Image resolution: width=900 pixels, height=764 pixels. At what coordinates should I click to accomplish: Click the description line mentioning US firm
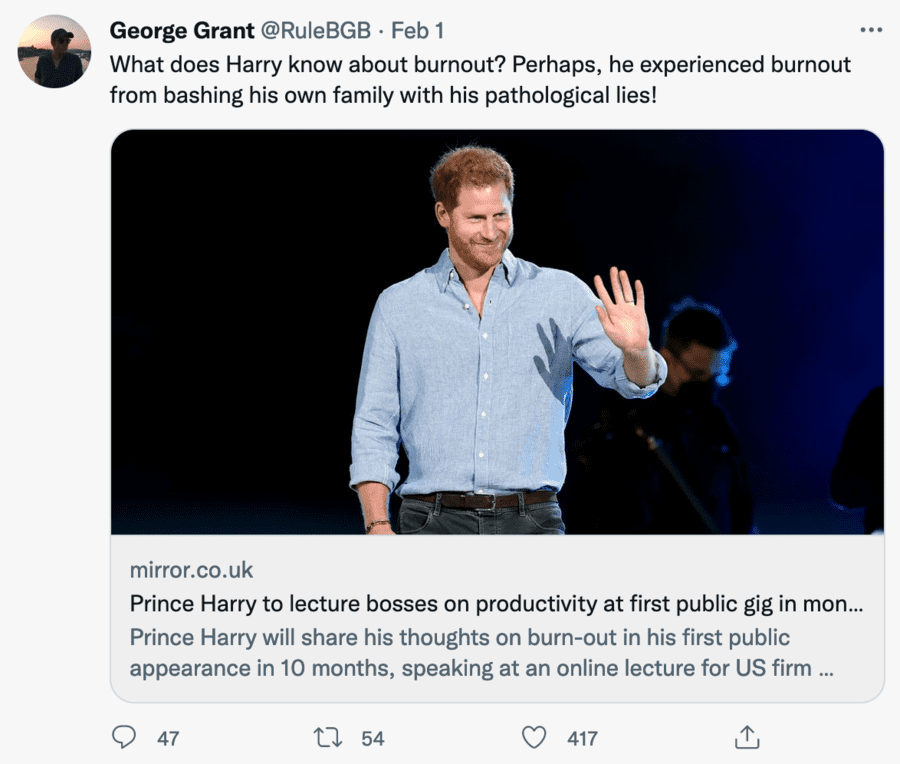pyautogui.click(x=481, y=668)
